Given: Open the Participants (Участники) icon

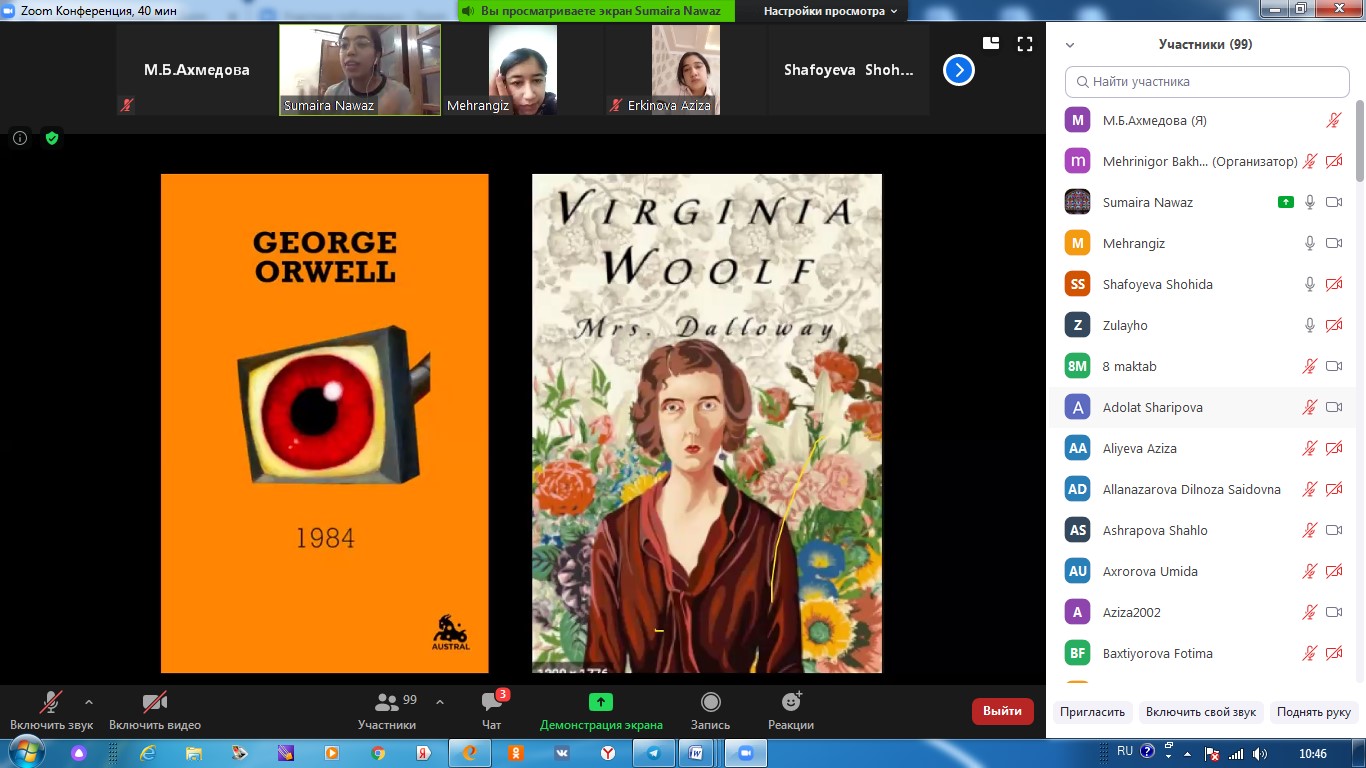Looking at the screenshot, I should [386, 702].
